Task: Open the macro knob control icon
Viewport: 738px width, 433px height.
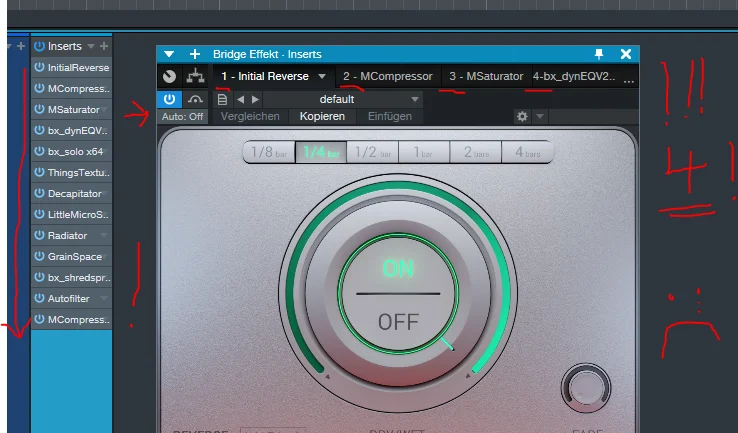Action: (x=169, y=76)
